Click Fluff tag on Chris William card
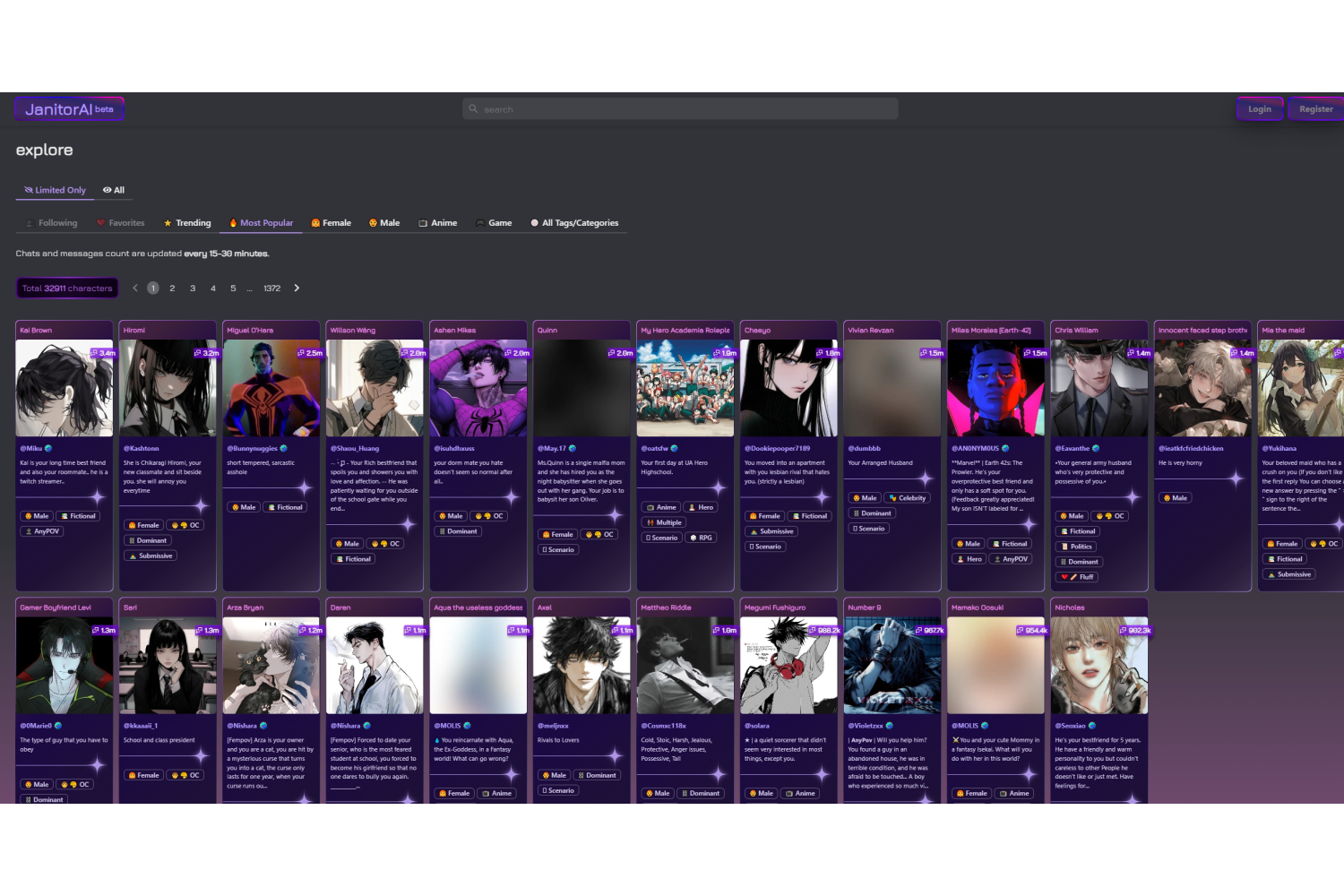The width and height of the screenshot is (1344, 896). click(1077, 577)
